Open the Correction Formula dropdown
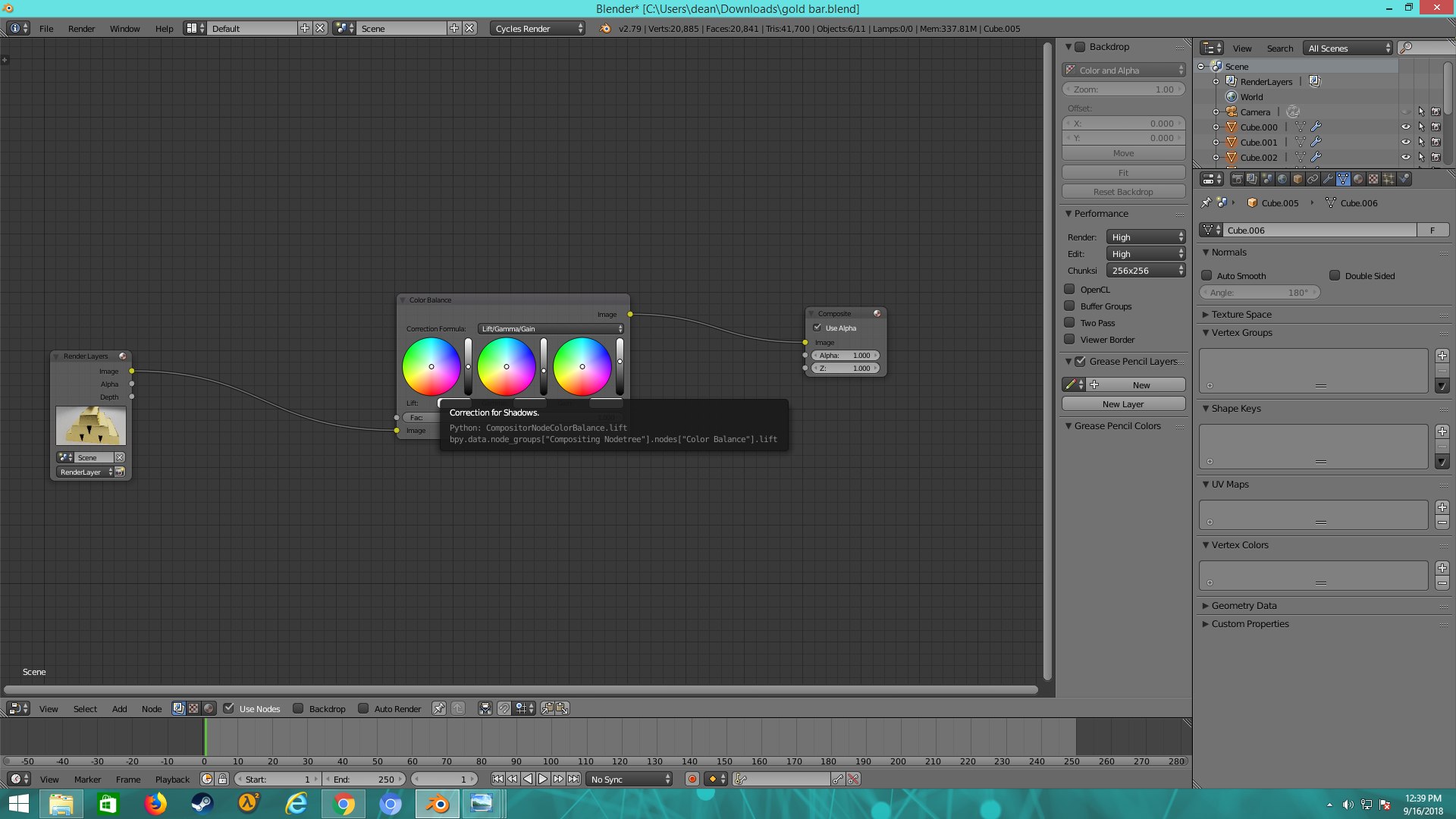Image resolution: width=1456 pixels, height=819 pixels. (x=551, y=328)
